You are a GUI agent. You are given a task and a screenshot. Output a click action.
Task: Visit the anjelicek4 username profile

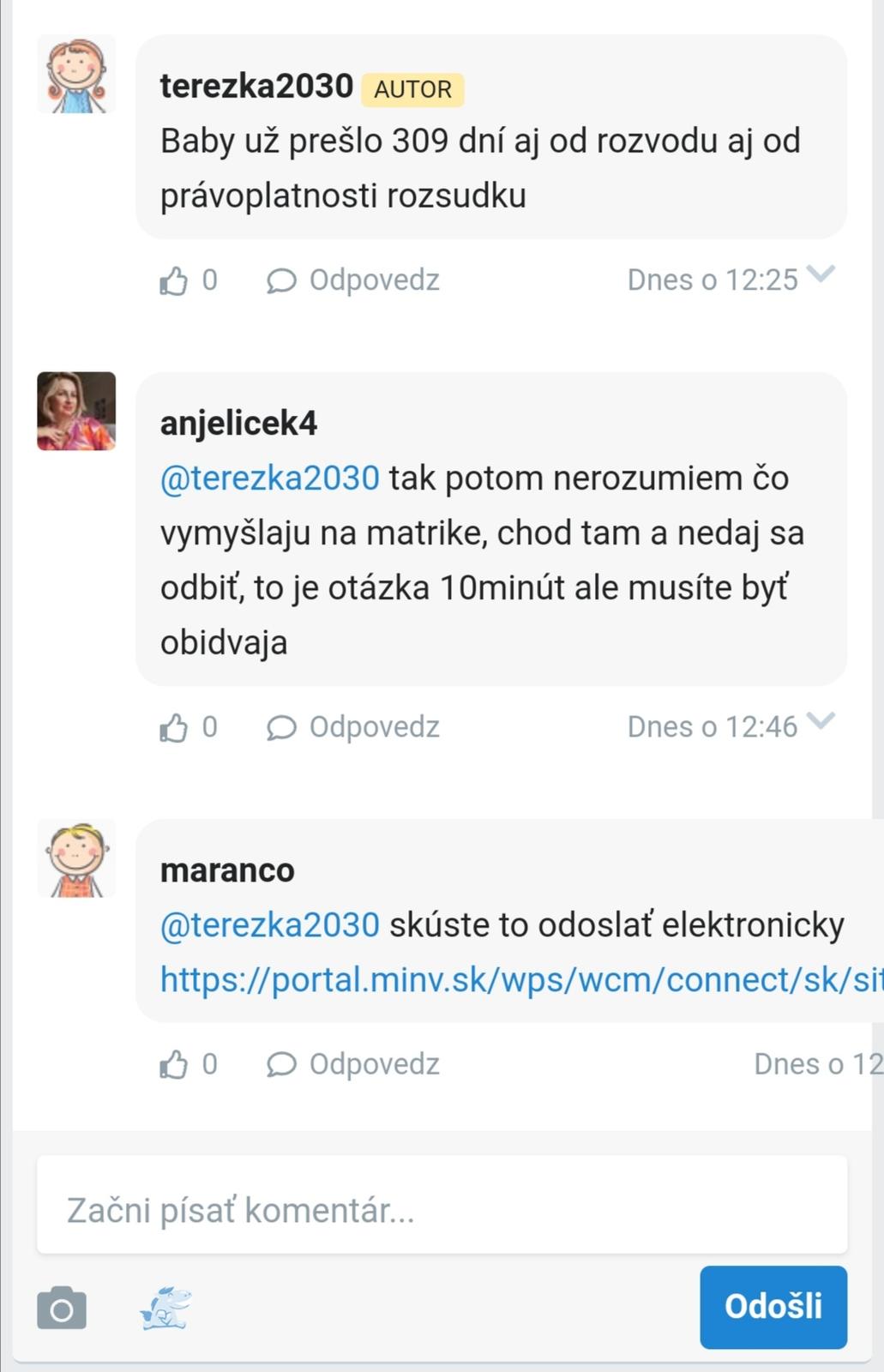click(238, 423)
